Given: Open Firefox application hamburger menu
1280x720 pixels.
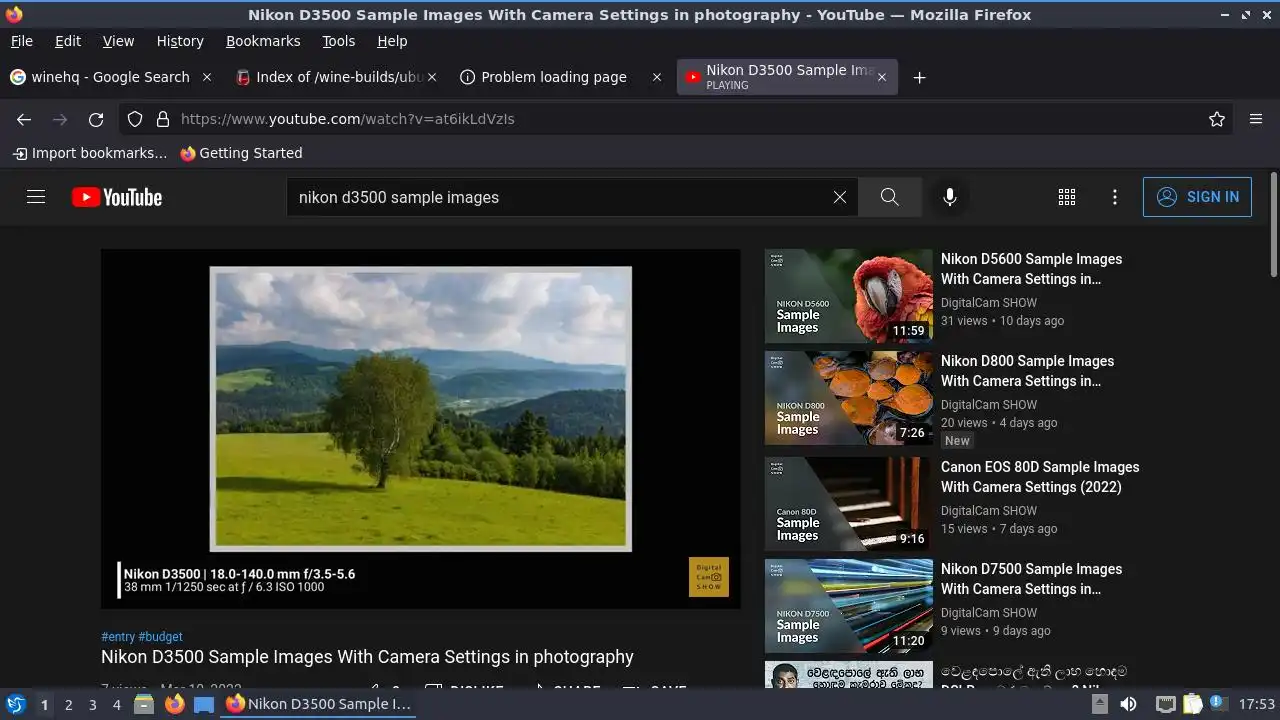Looking at the screenshot, I should point(1256,119).
